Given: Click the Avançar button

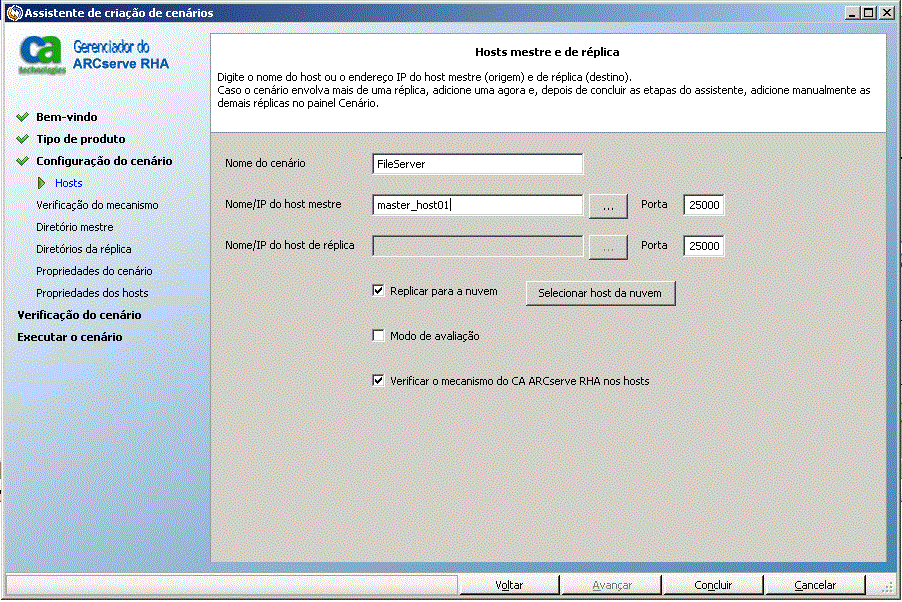Looking at the screenshot, I should (611, 585).
